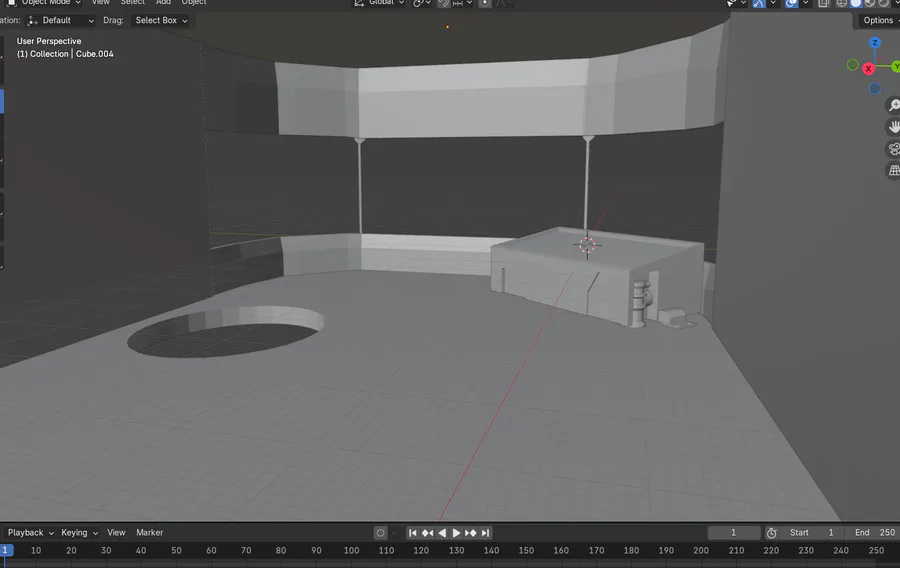This screenshot has height=568, width=900.
Task: Toggle the preview range stopwatch icon
Action: tap(771, 533)
